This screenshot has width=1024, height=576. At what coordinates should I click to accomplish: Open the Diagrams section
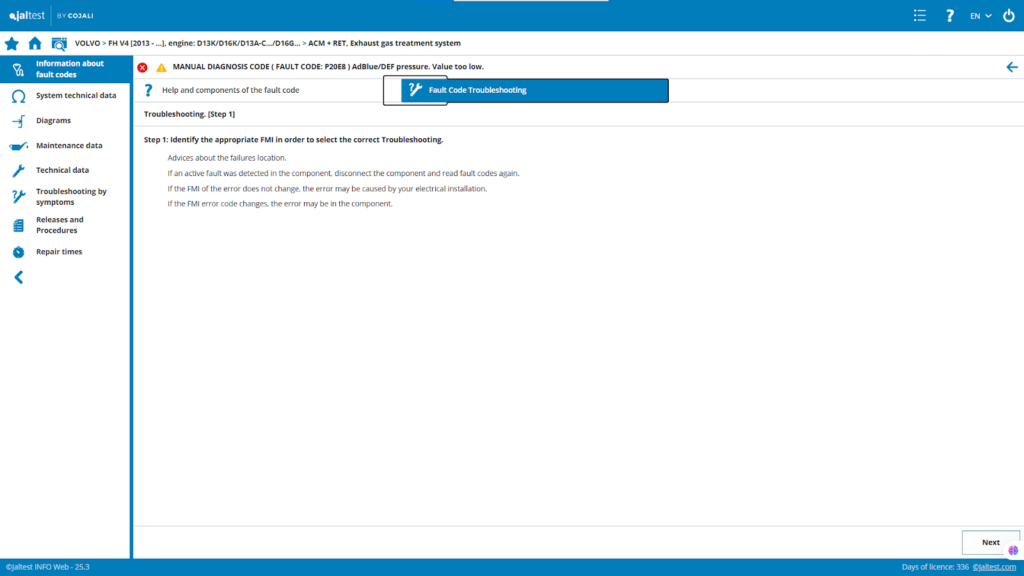pos(53,121)
